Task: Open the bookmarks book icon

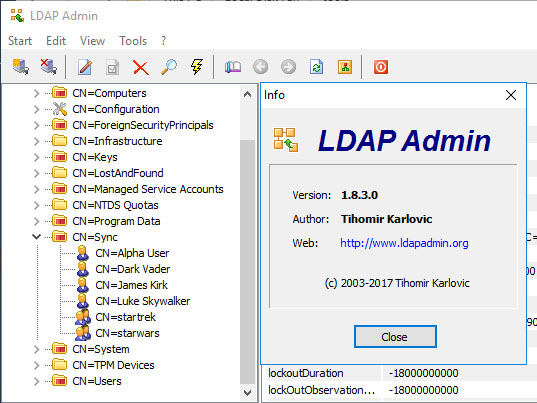Action: tap(233, 67)
